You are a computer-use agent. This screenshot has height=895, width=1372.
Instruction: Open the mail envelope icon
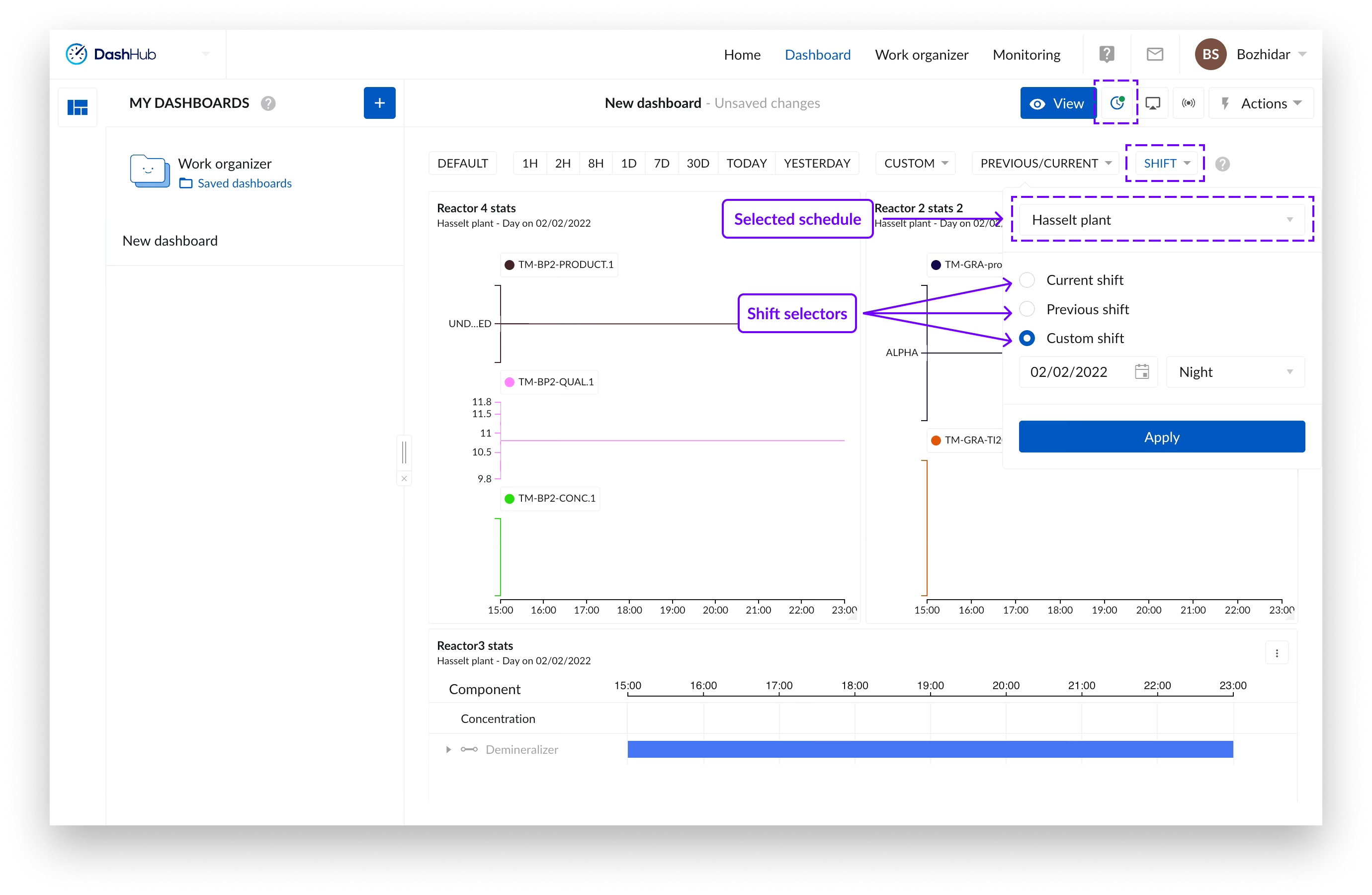click(x=1155, y=54)
